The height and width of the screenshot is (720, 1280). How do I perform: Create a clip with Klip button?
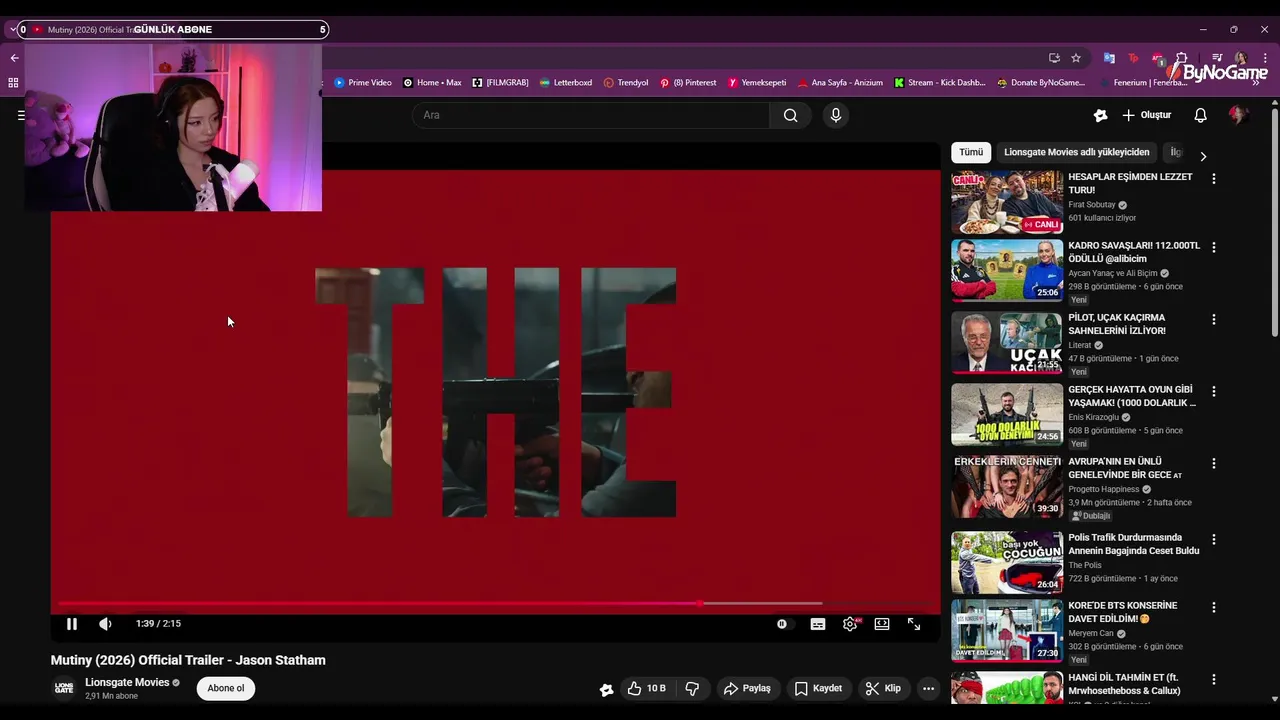pos(883,688)
